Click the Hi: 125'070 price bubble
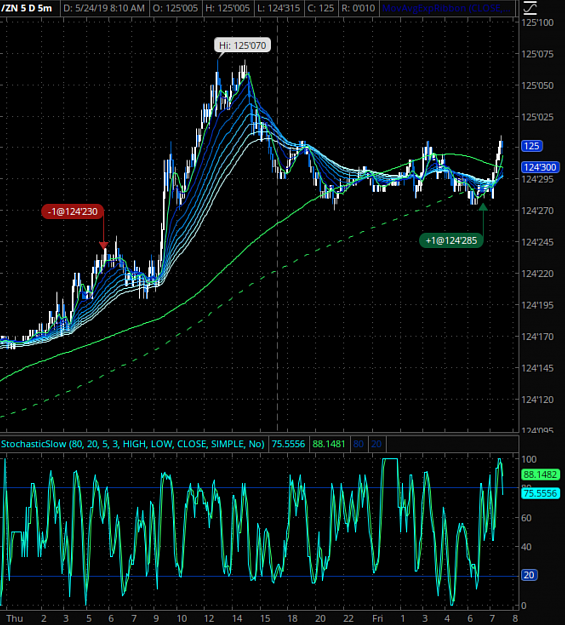Screen dimensions: 565x625 pyautogui.click(x=242, y=45)
